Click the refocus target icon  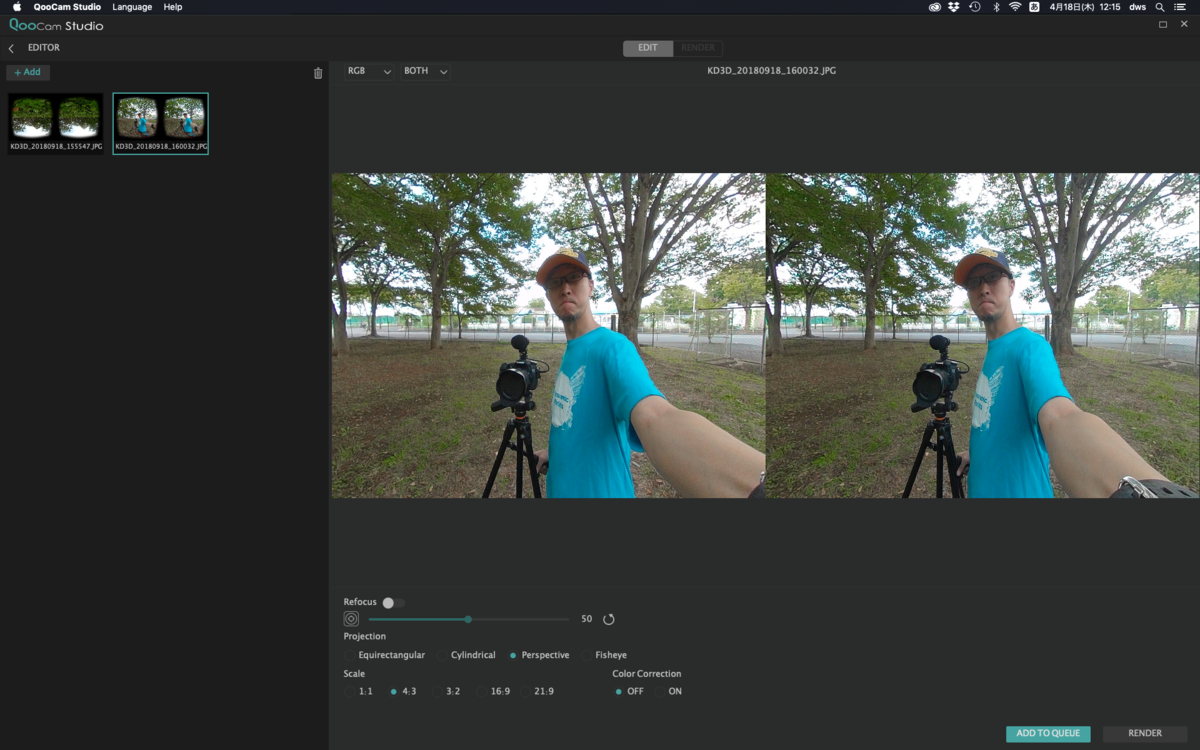351,619
